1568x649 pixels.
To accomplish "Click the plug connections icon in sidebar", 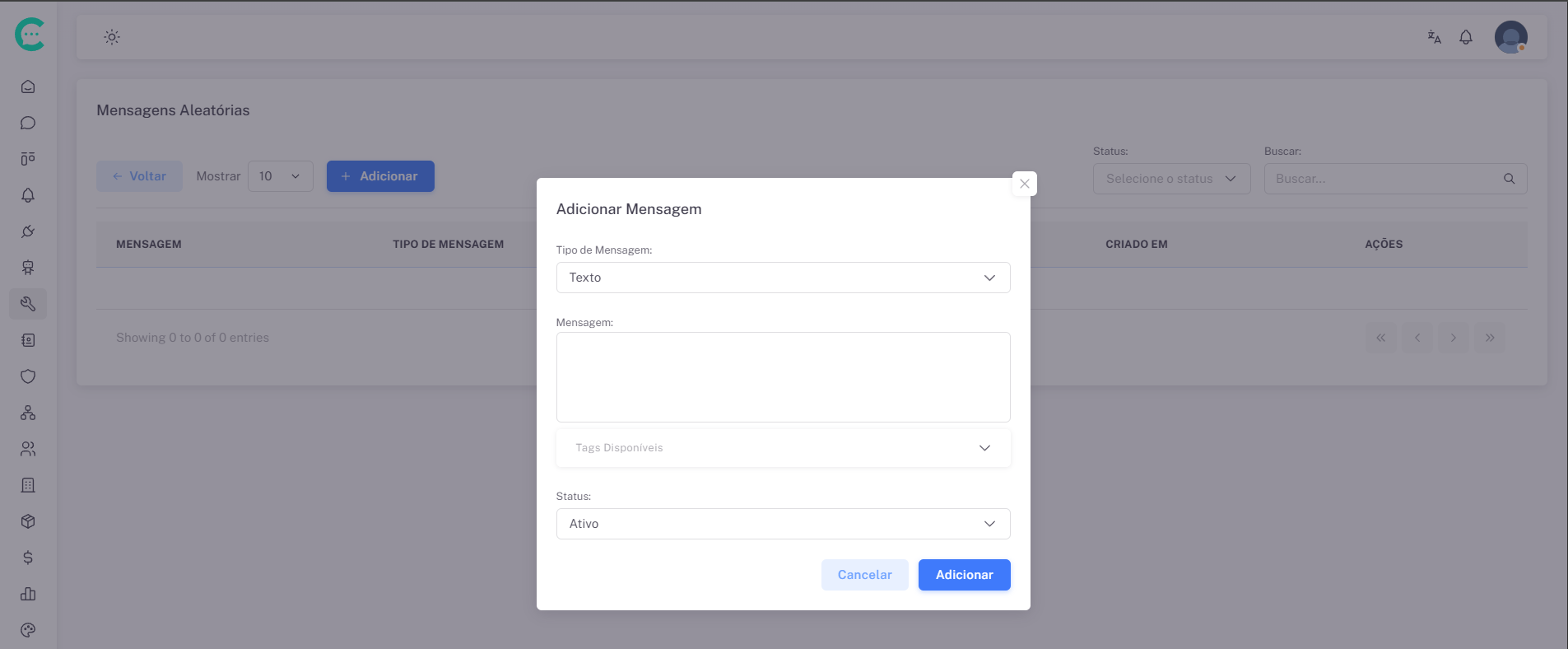I will 28,231.
